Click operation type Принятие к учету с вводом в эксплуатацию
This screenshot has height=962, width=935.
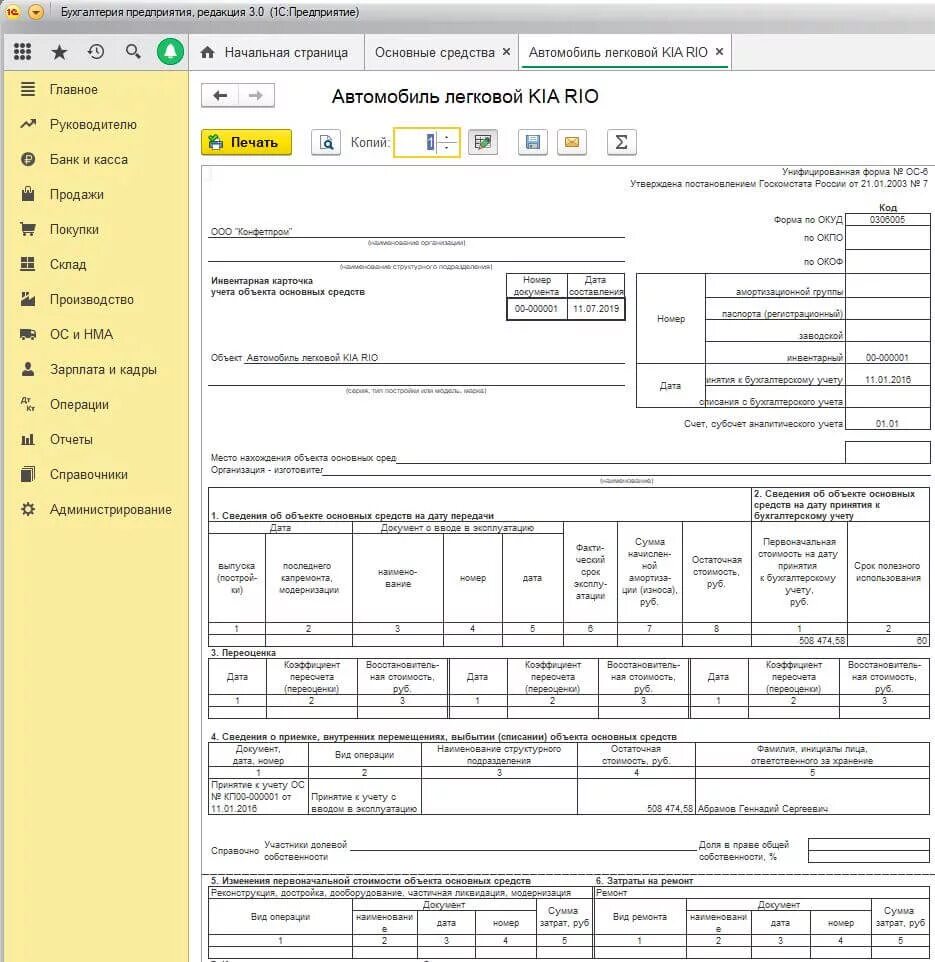click(x=364, y=797)
